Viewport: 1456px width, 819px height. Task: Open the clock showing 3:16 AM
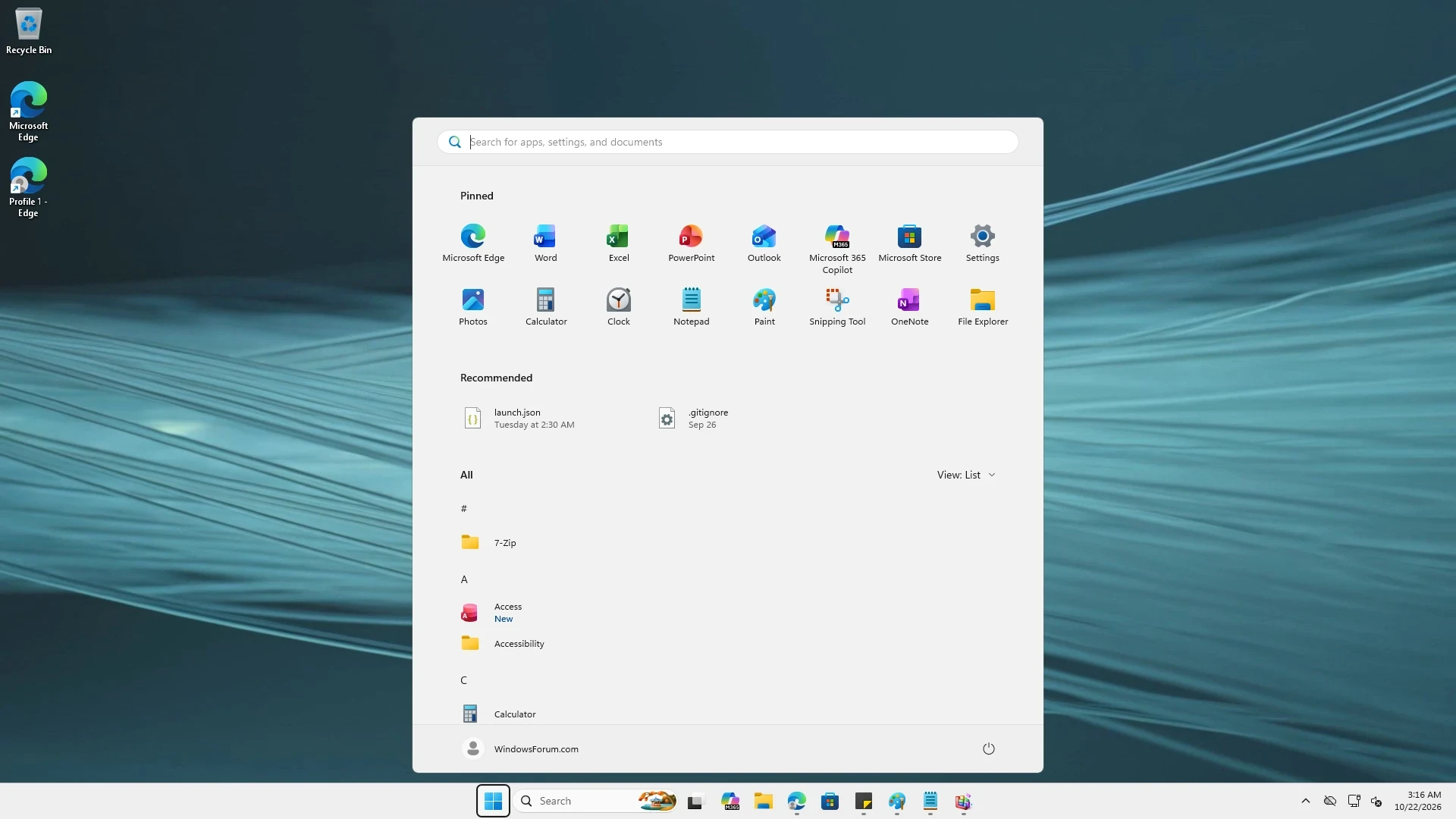click(x=1417, y=801)
